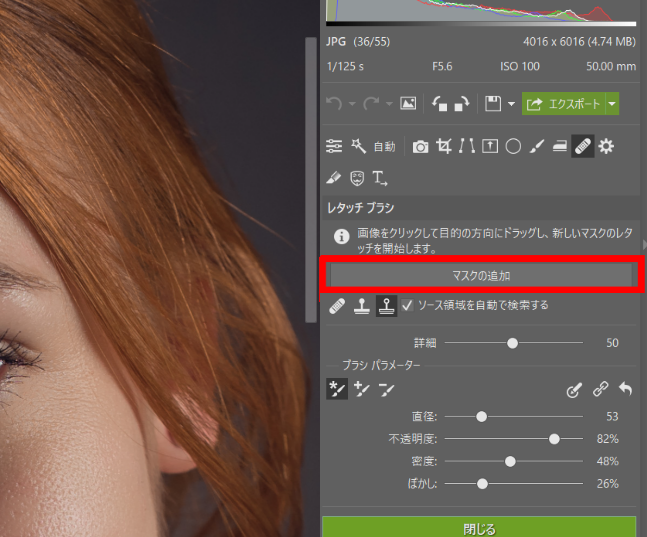Viewport: 647px width, 537px height.
Task: Click the chain link brush parameters icon
Action: [600, 389]
